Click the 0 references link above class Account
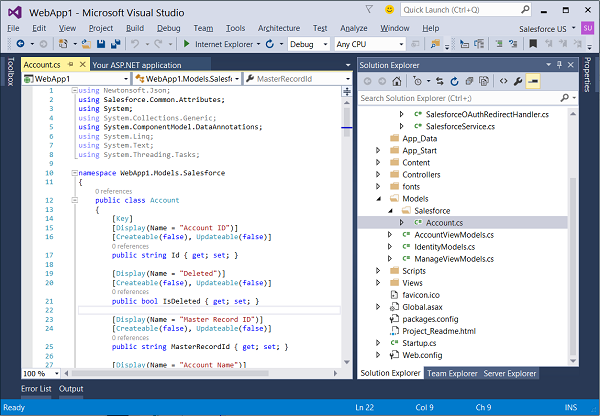600x416 pixels. [x=113, y=191]
